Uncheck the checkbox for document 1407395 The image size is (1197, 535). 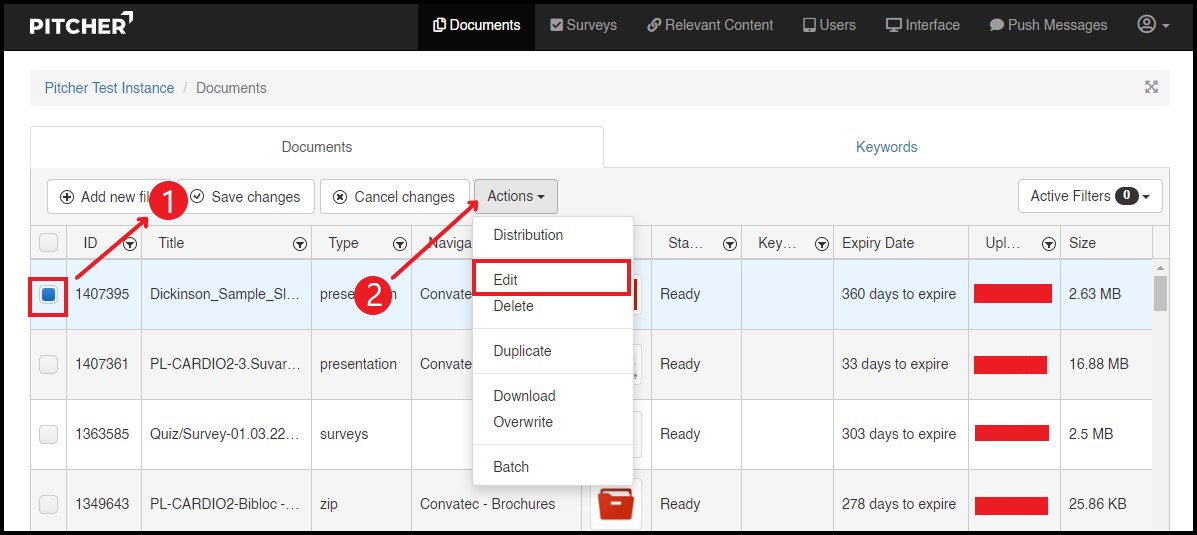48,295
